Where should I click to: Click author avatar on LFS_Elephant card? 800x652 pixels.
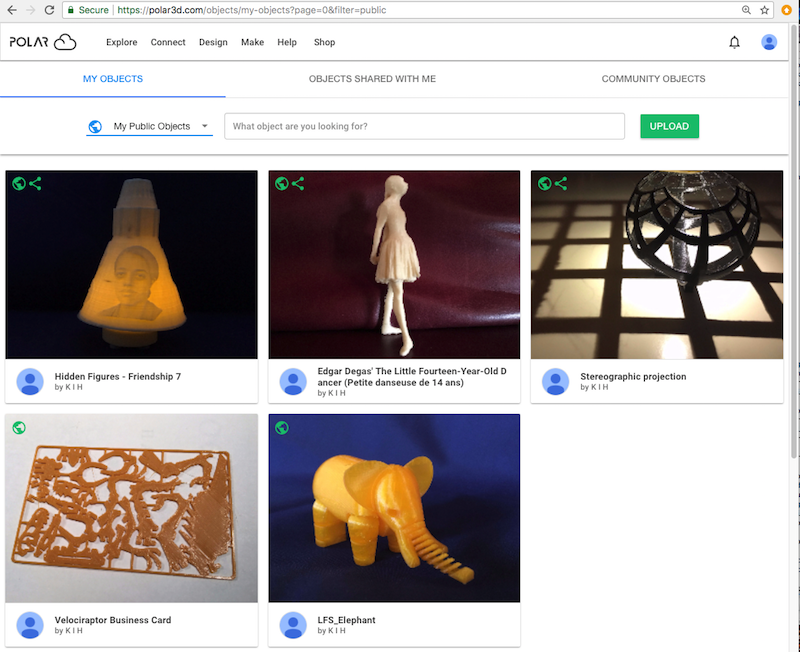coord(293,625)
